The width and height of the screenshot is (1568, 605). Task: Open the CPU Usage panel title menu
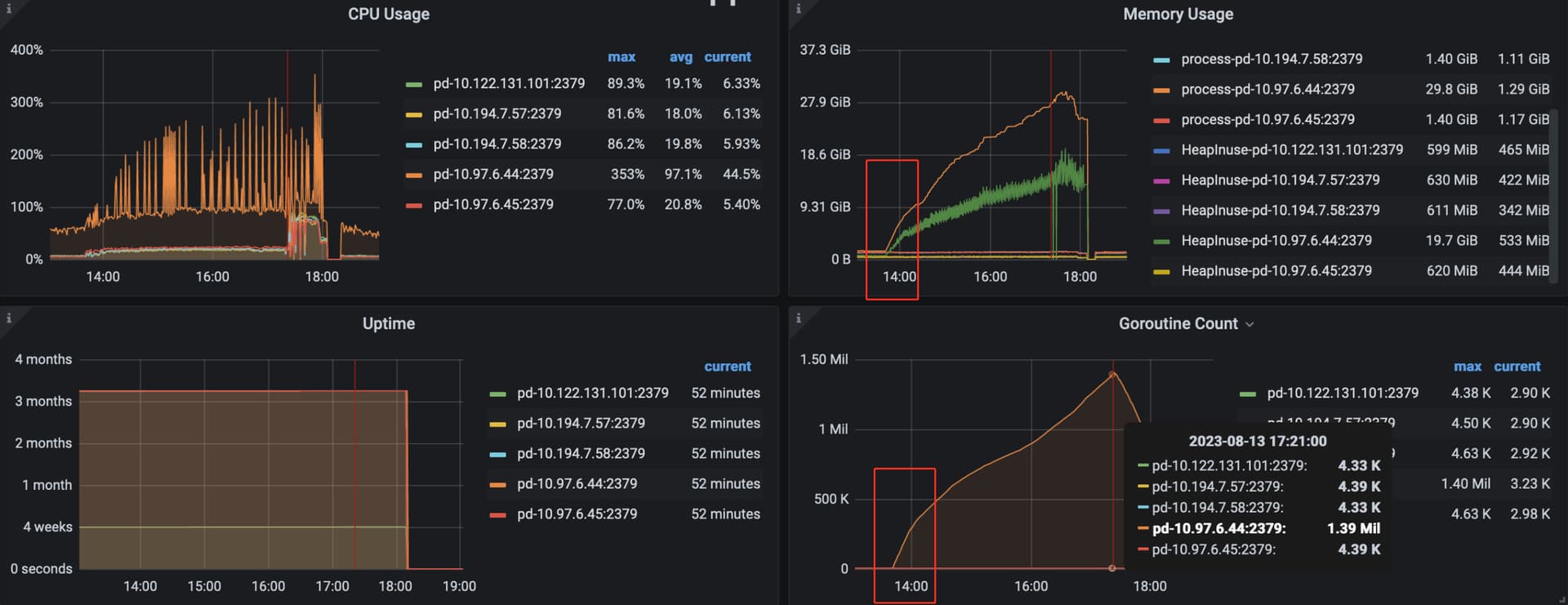click(388, 14)
